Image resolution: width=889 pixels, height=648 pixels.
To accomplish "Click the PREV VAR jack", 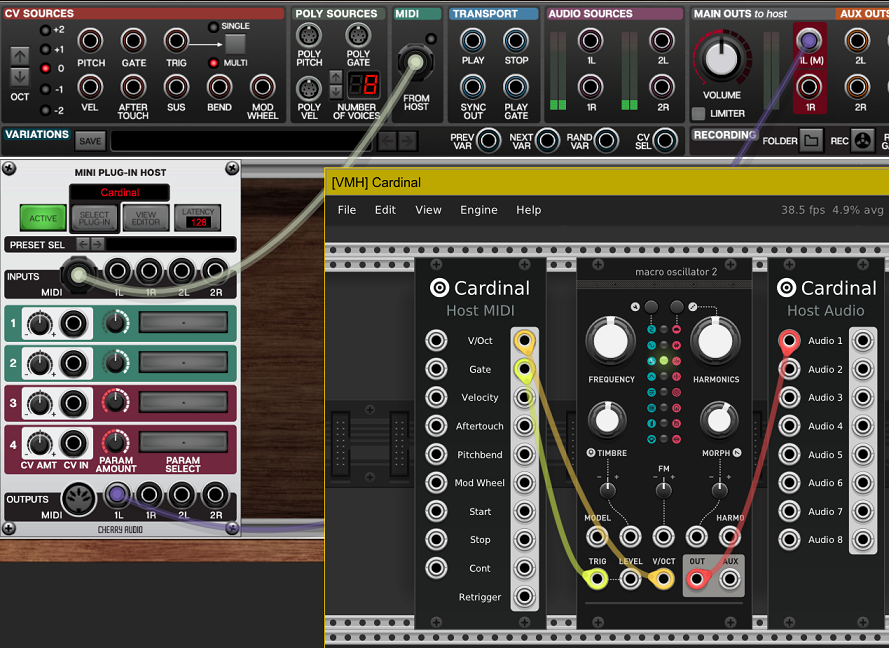I will [489, 141].
